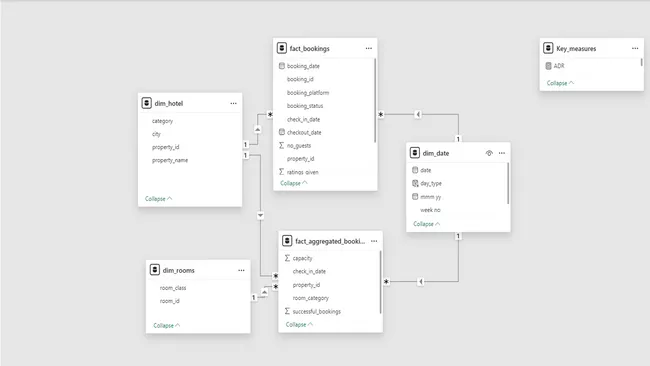Viewport: 650px width, 366px height.
Task: Click the dim_hotel table icon
Action: [146, 103]
